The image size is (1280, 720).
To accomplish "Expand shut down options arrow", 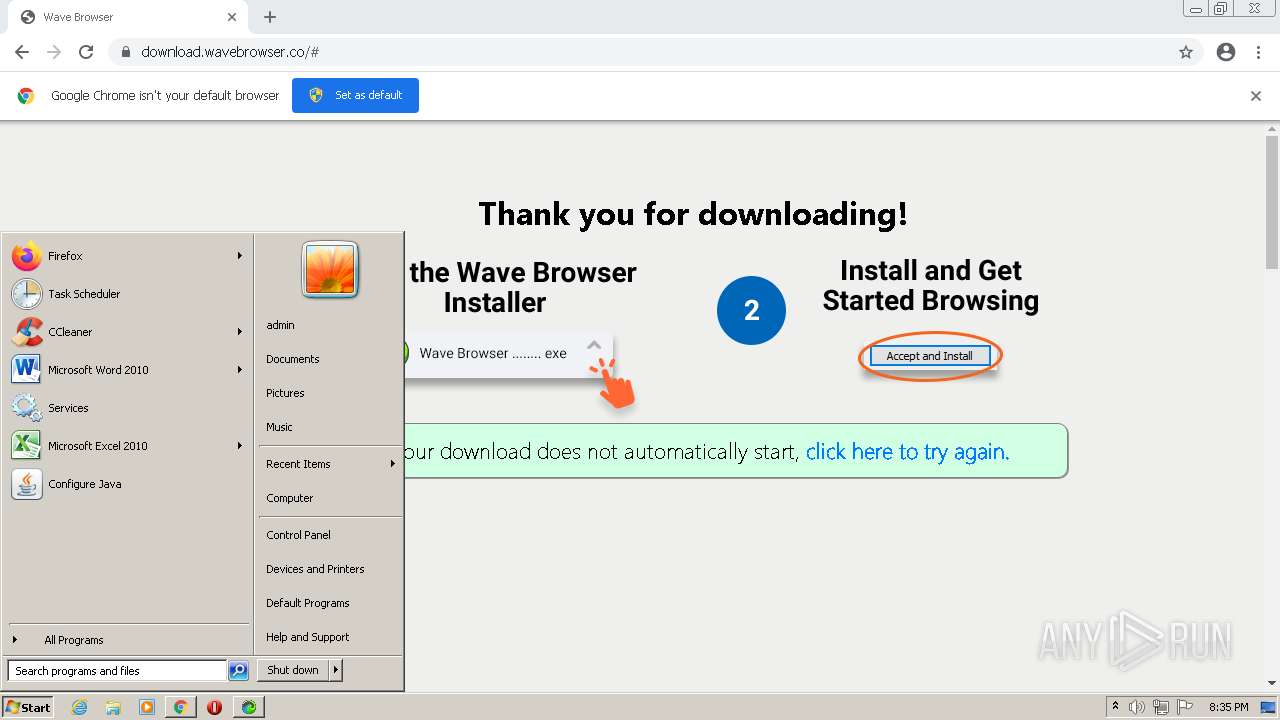I will 336,670.
